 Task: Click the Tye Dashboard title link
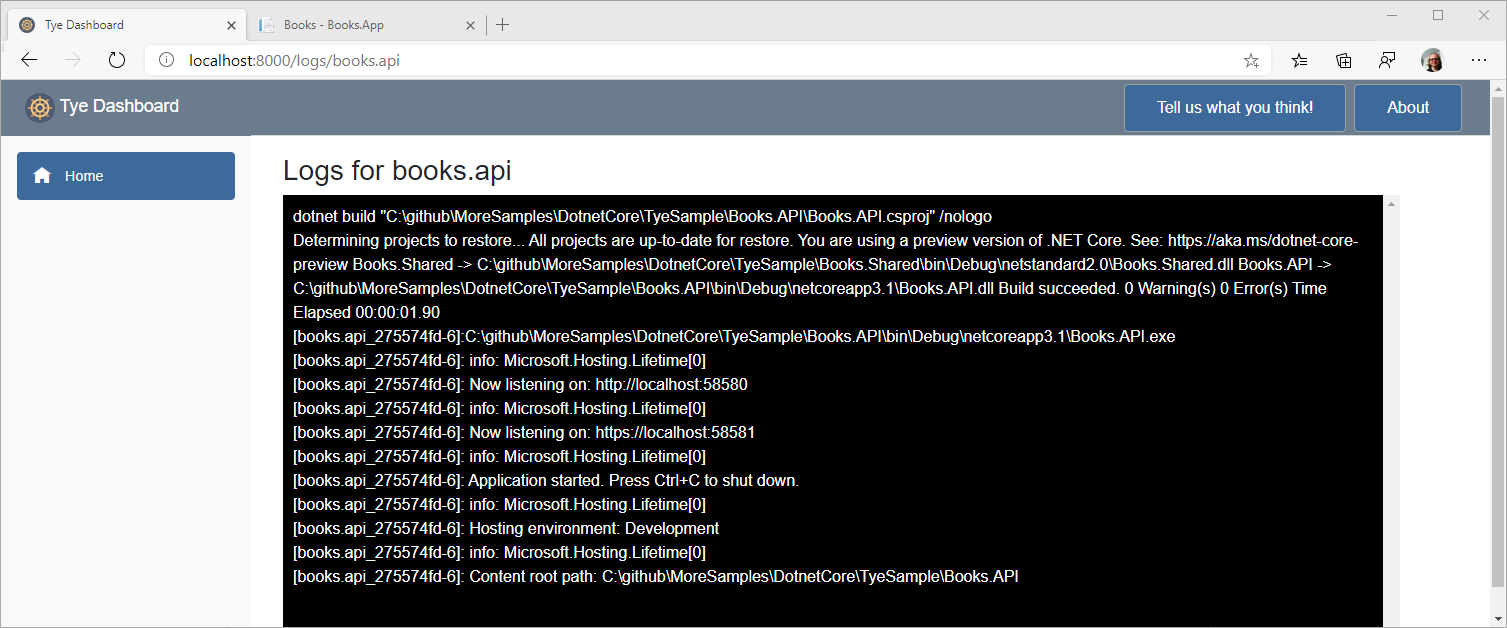click(119, 106)
